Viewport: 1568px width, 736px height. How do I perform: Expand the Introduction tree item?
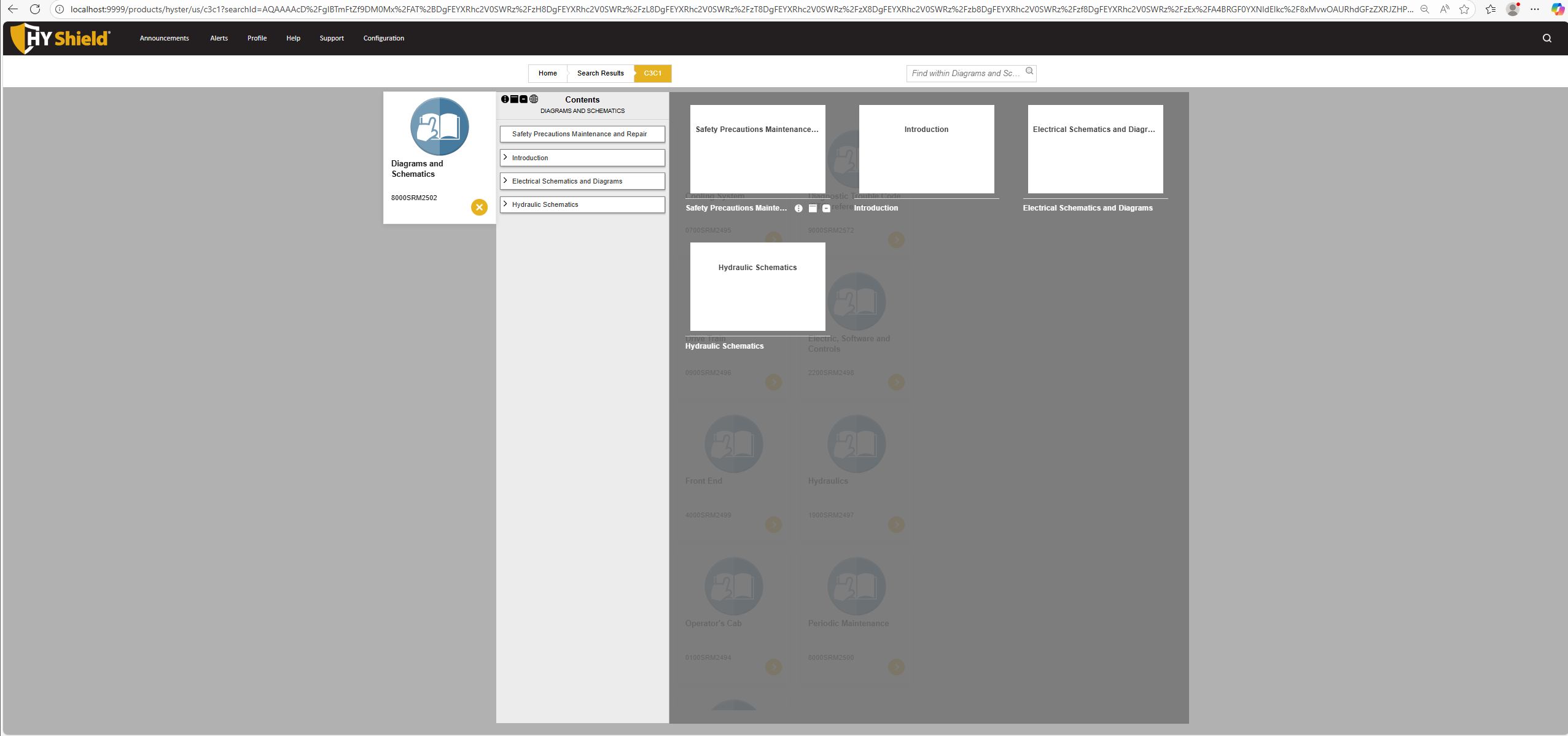[x=505, y=158]
